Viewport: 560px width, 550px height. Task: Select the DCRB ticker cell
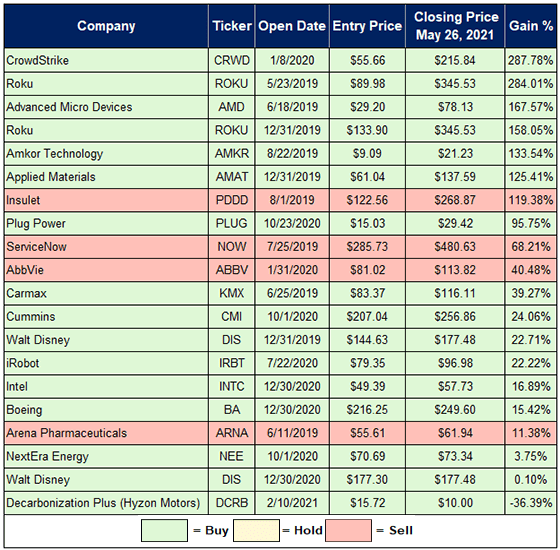pos(232,503)
